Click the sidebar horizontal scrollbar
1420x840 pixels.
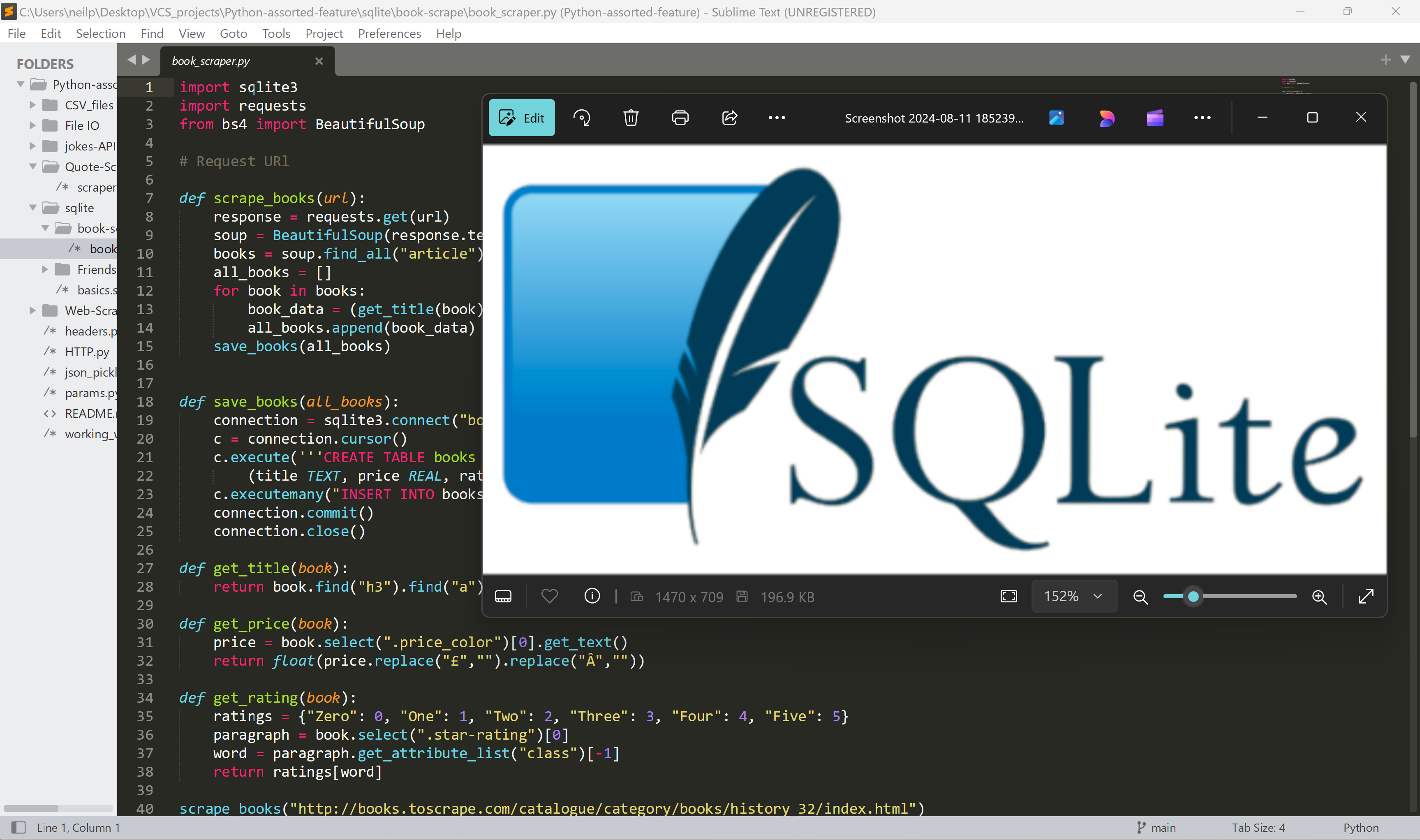31,808
